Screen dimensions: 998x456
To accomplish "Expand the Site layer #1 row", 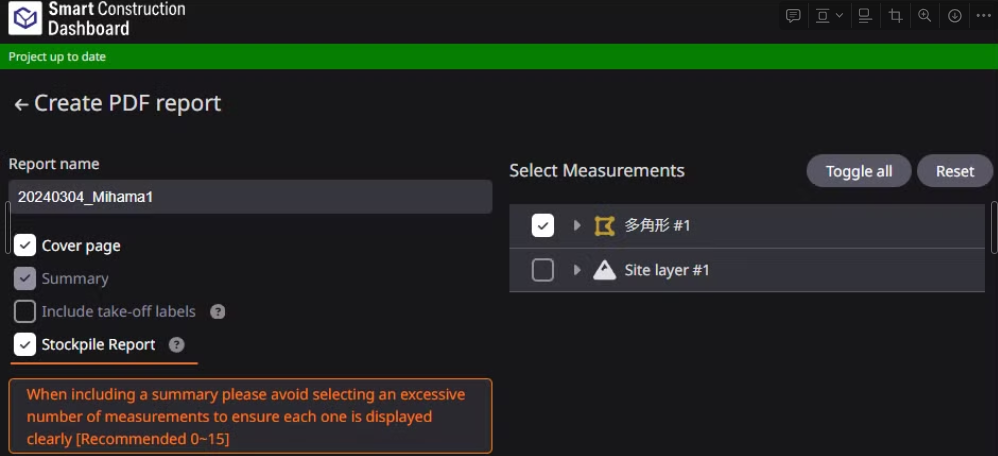I will (x=577, y=270).
